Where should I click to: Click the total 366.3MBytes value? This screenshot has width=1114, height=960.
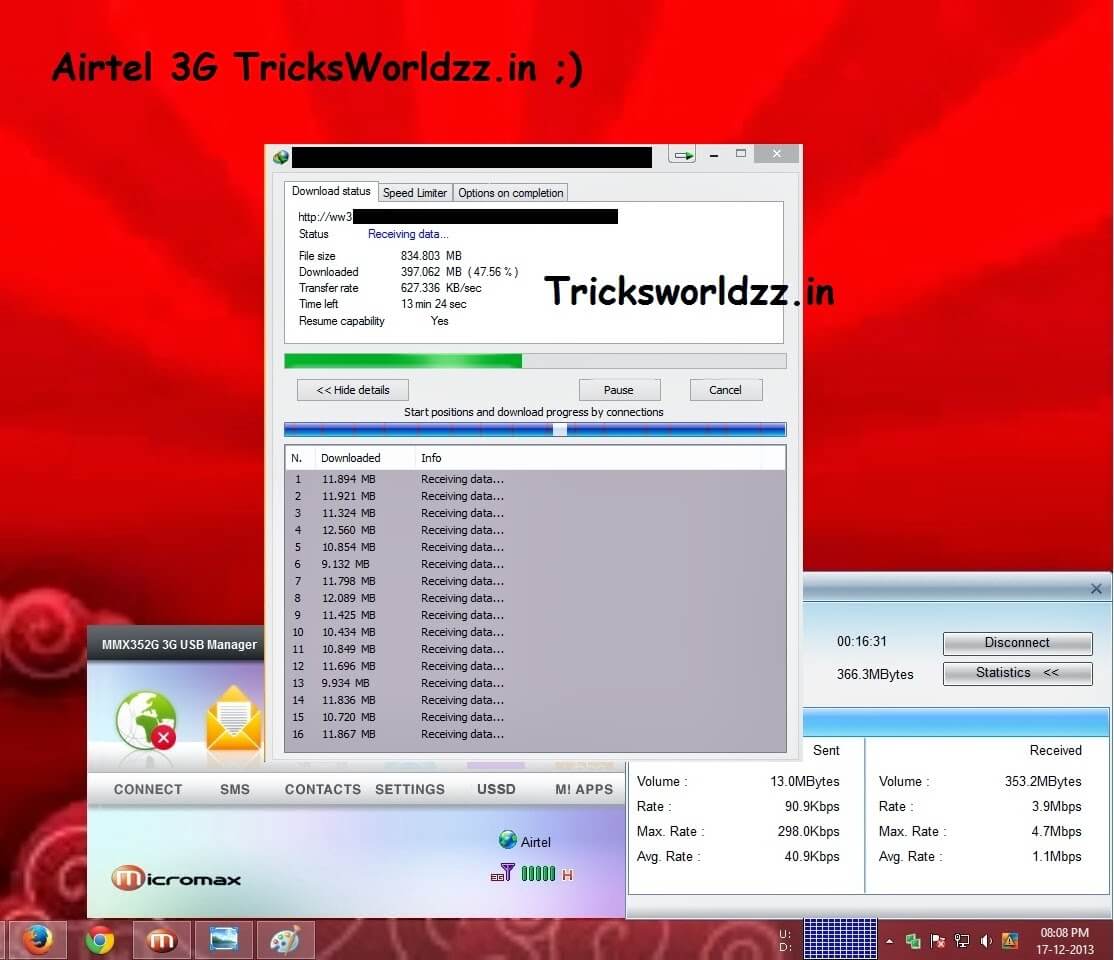[x=875, y=674]
